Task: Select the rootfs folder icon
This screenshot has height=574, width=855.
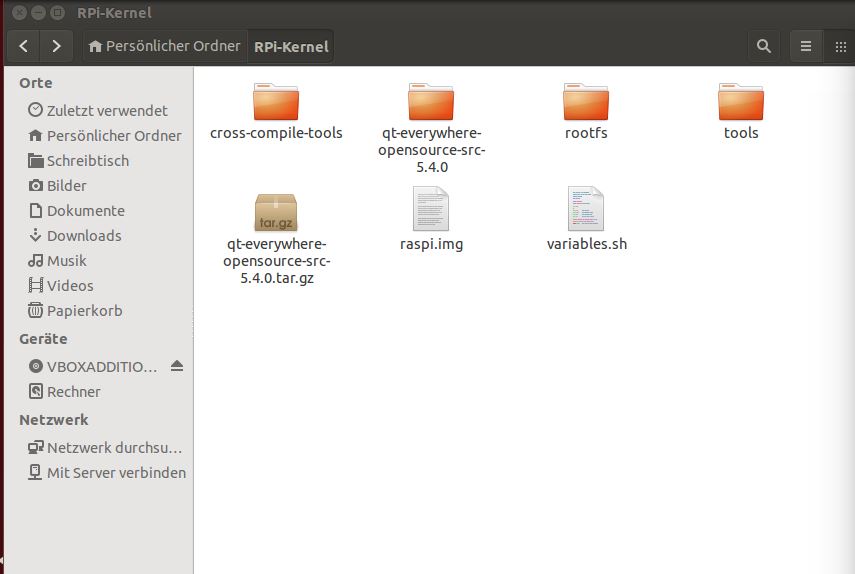Action: 586,101
